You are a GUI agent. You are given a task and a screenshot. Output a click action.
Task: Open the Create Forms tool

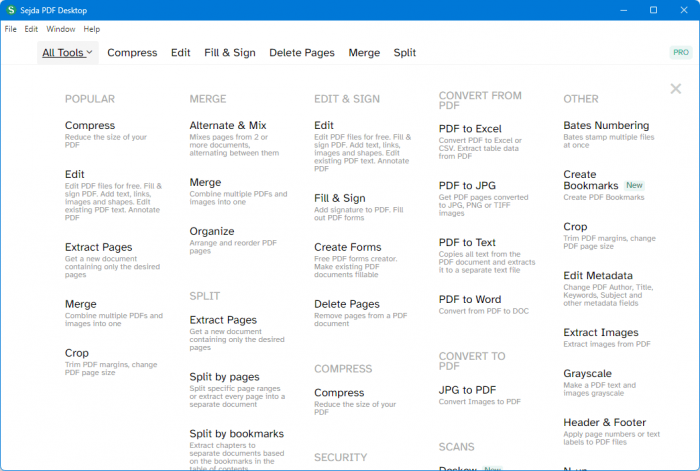348,247
